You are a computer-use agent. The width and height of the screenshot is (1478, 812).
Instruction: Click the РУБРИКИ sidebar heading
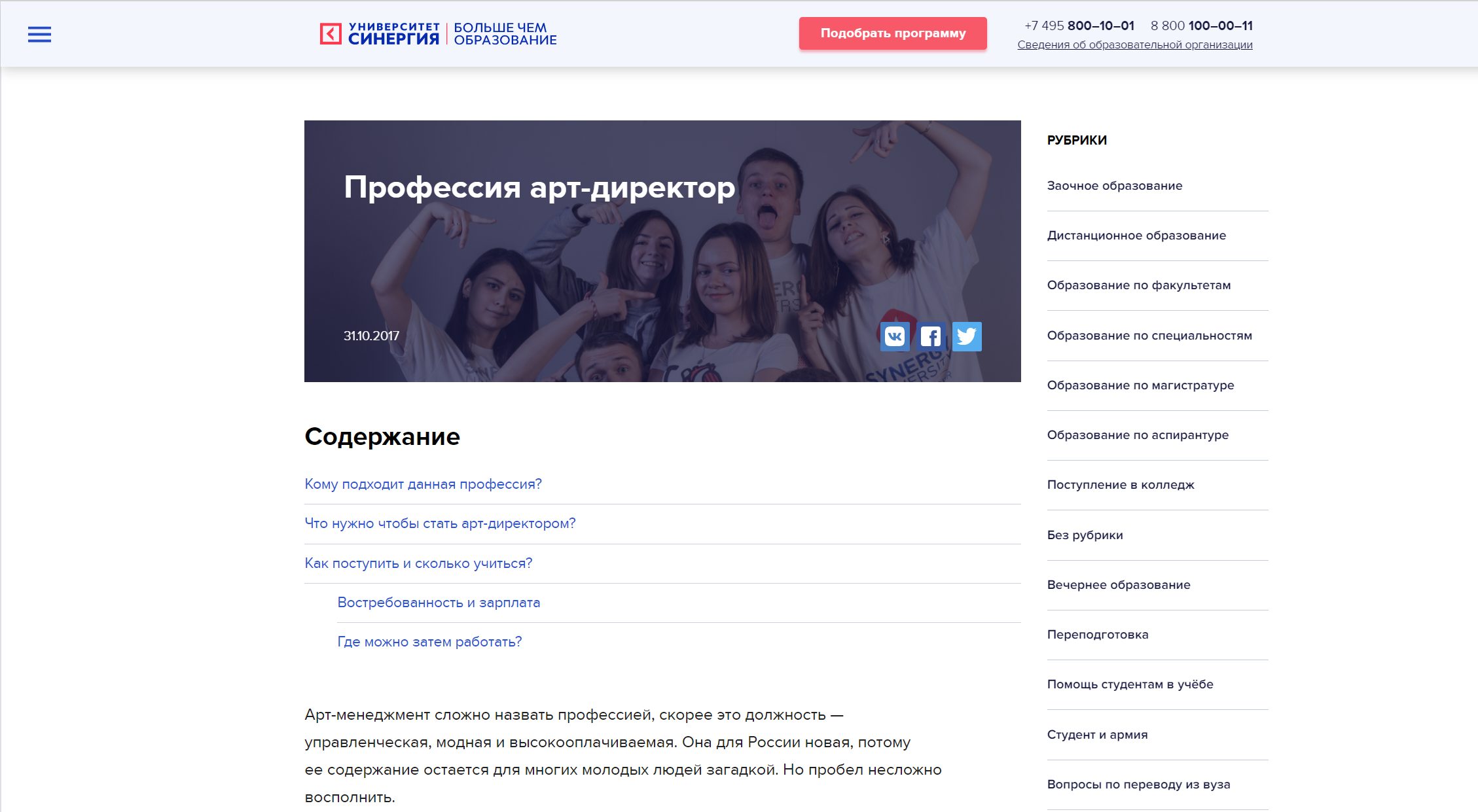(1077, 140)
